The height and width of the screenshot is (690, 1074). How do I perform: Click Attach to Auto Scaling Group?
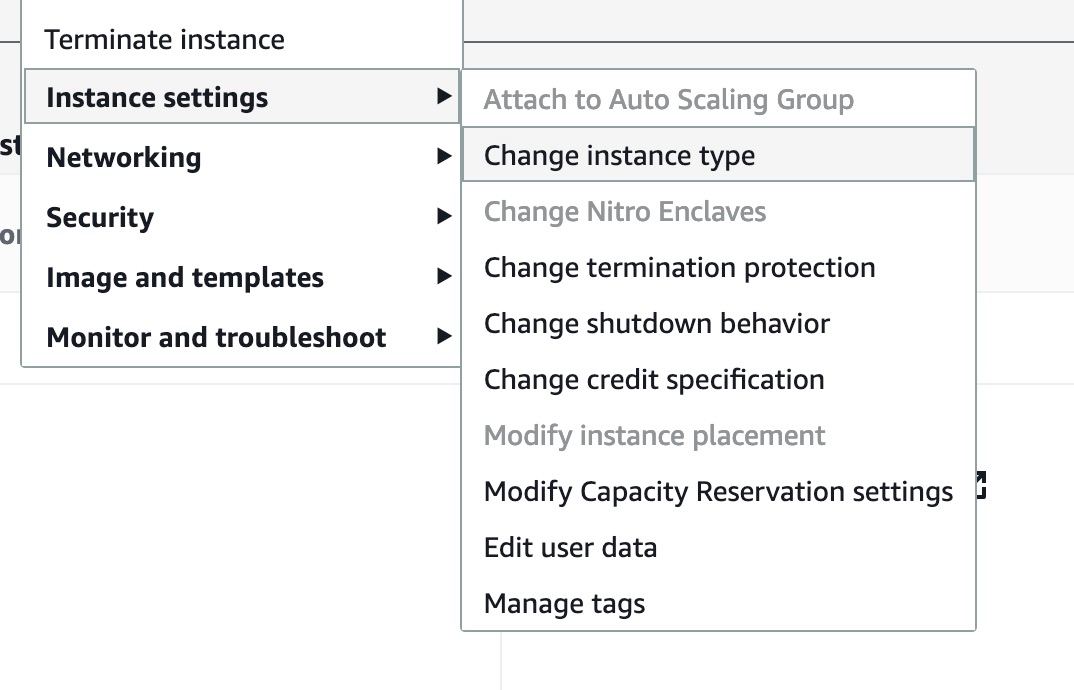719,99
